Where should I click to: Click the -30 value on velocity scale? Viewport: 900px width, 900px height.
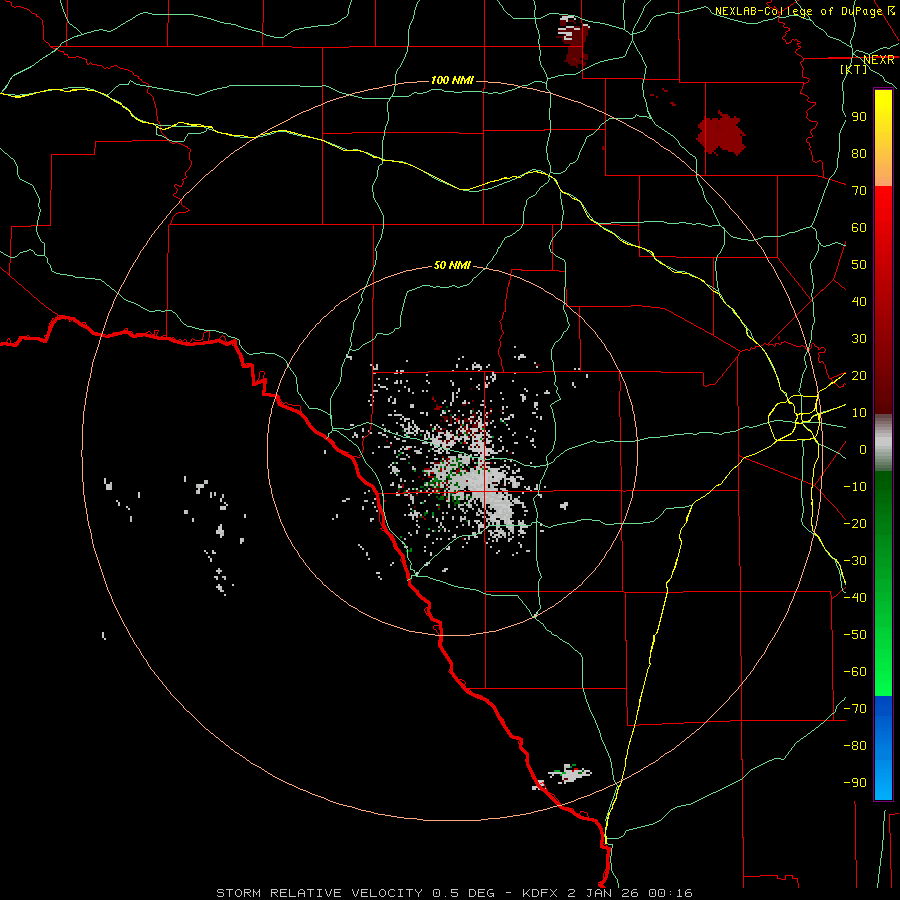tap(855, 561)
